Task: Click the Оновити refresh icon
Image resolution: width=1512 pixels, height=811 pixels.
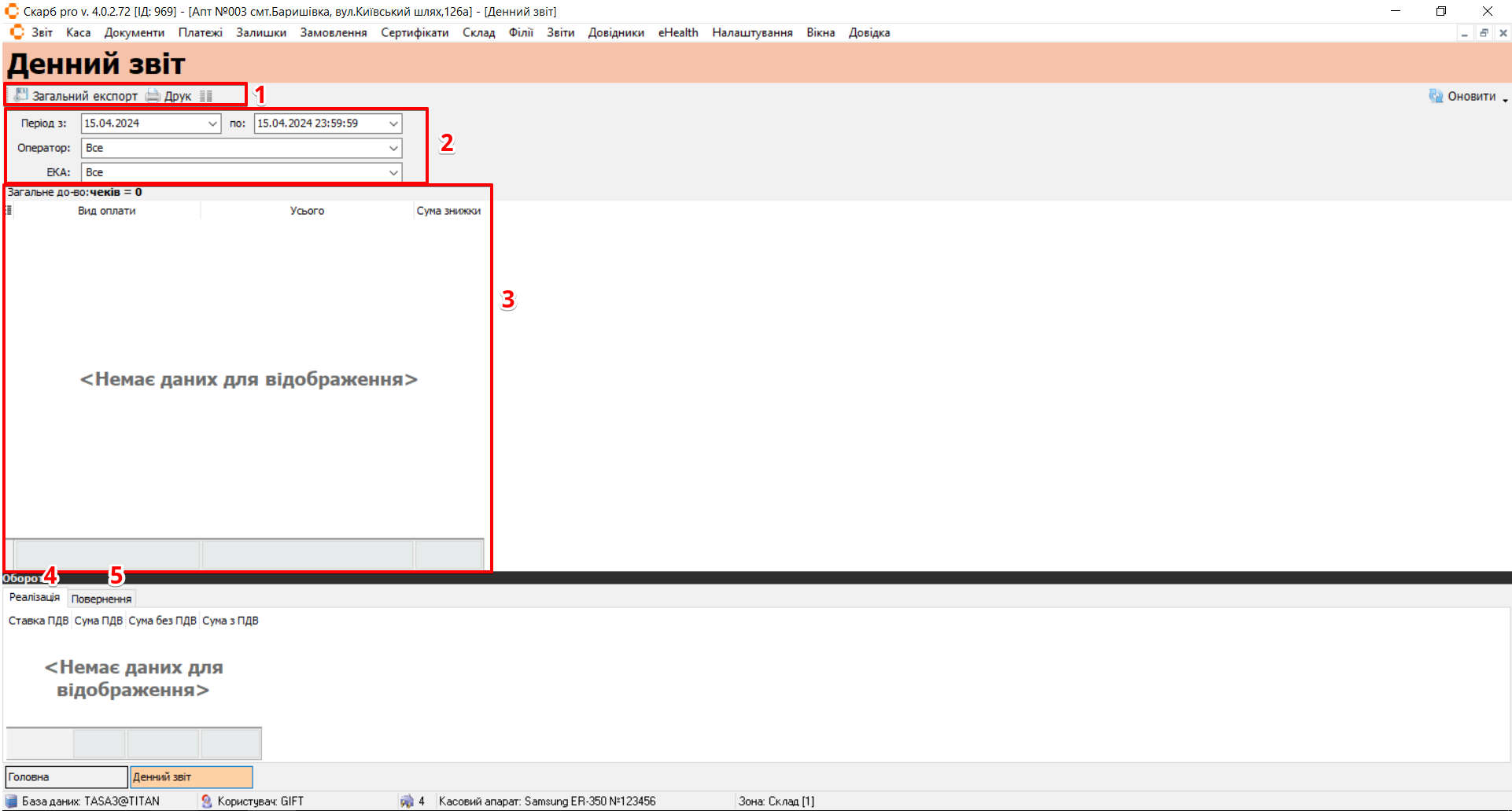Action: click(1436, 96)
